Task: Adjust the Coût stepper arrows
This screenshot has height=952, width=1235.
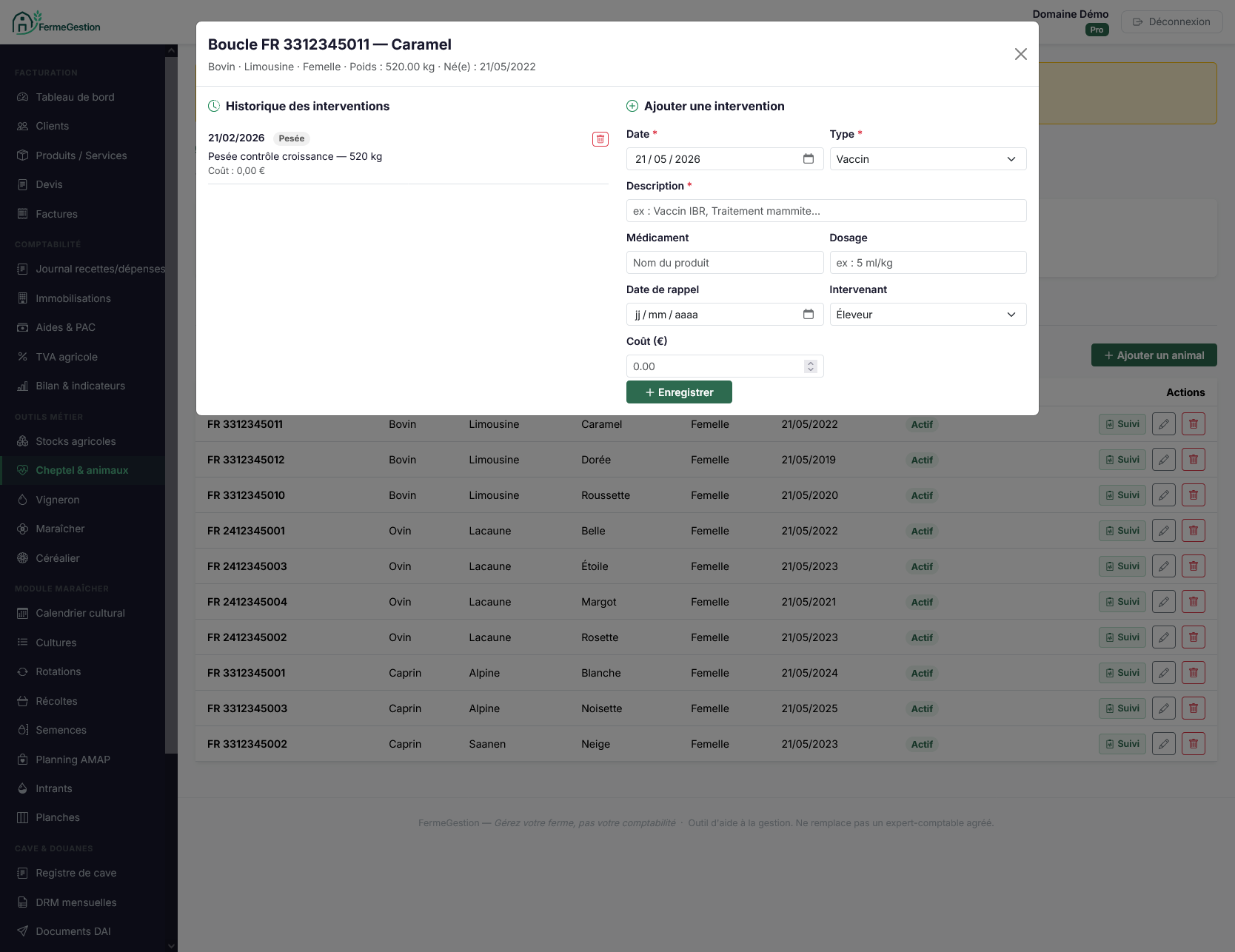Action: (x=811, y=366)
